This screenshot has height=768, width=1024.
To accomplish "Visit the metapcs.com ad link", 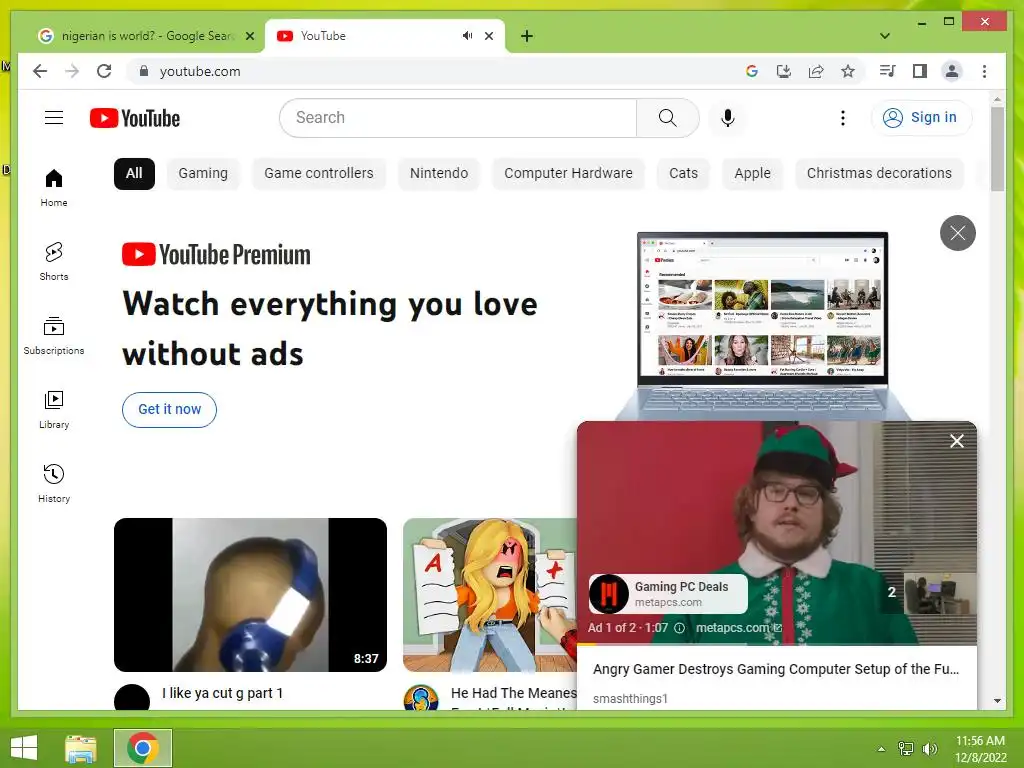I will click(738, 628).
